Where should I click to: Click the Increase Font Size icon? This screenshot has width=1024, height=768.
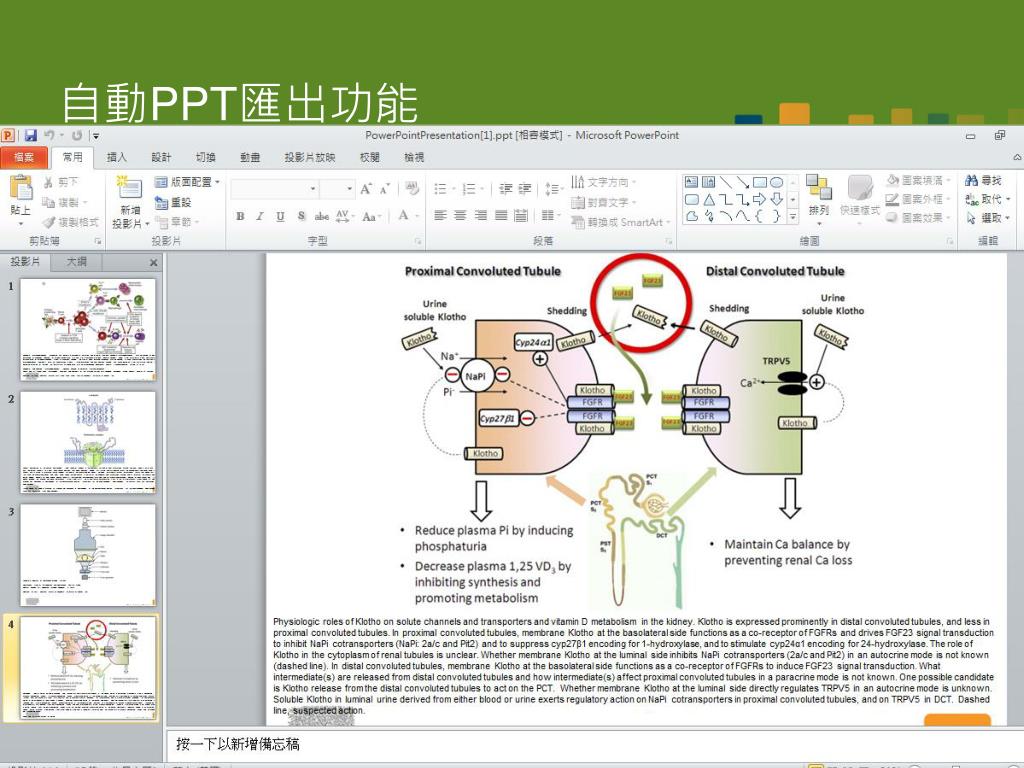click(367, 188)
